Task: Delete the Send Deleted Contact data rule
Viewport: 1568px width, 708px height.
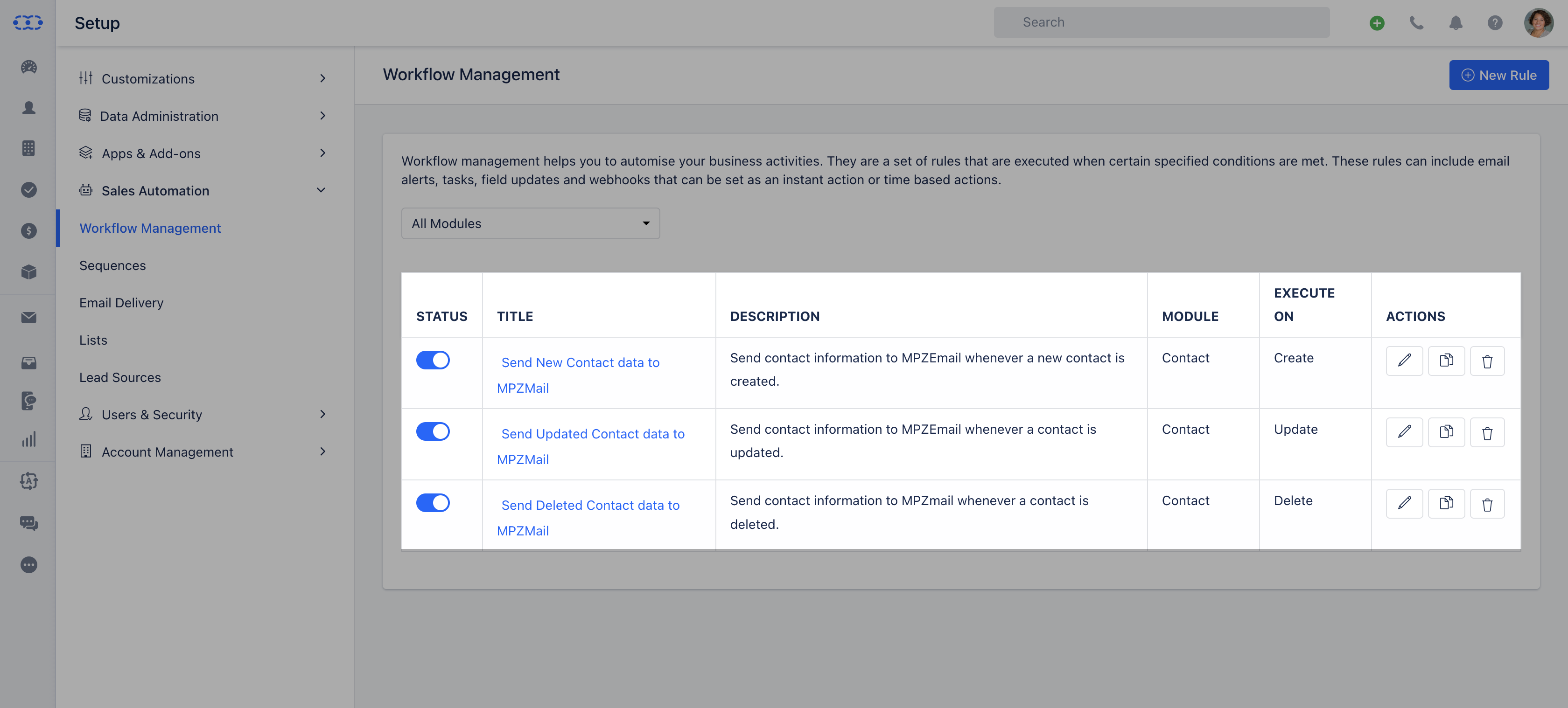Action: pos(1487,504)
